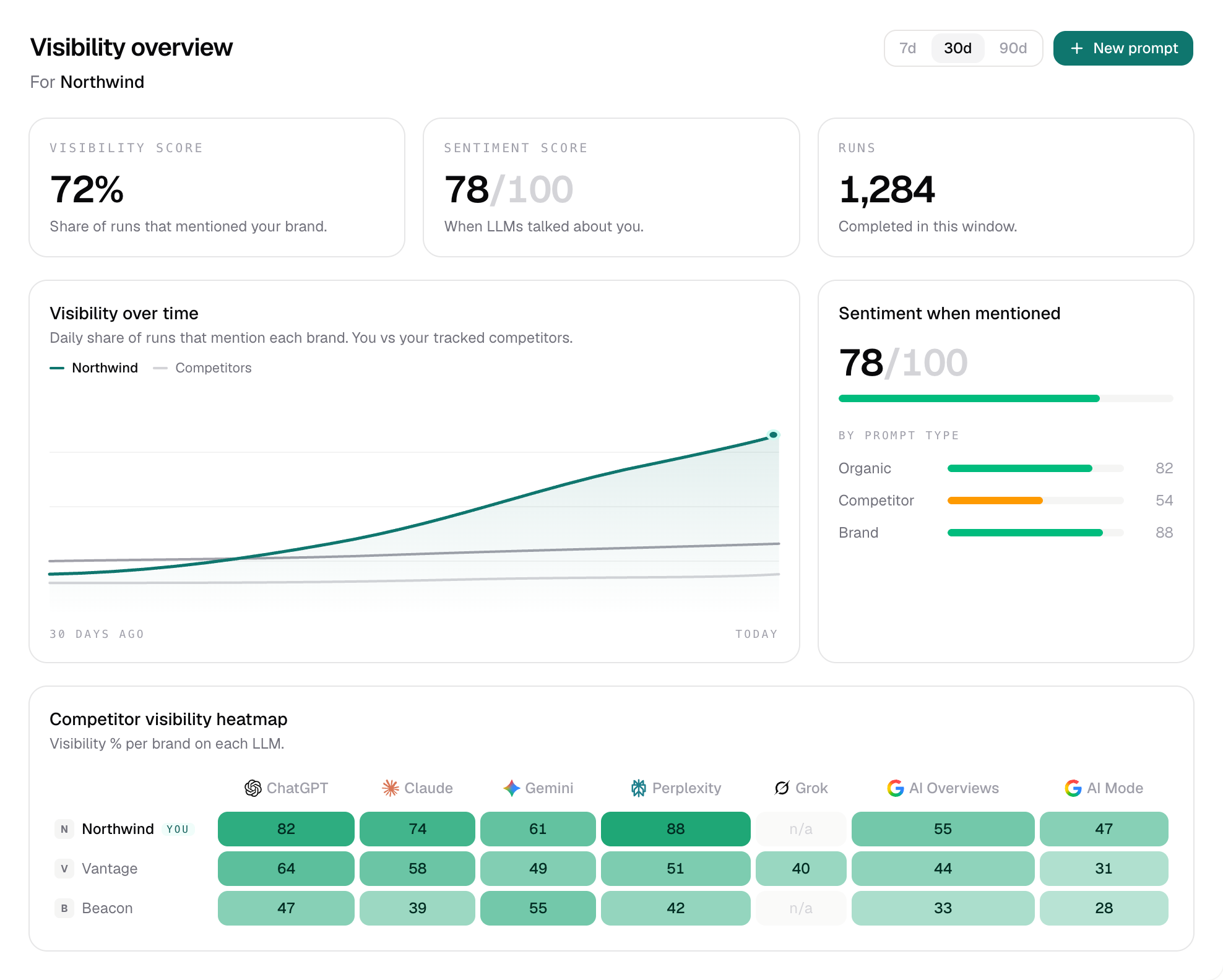Click Northwind ChatGPT cell showing 82
Screen dimensions: 1223x980
[286, 829]
